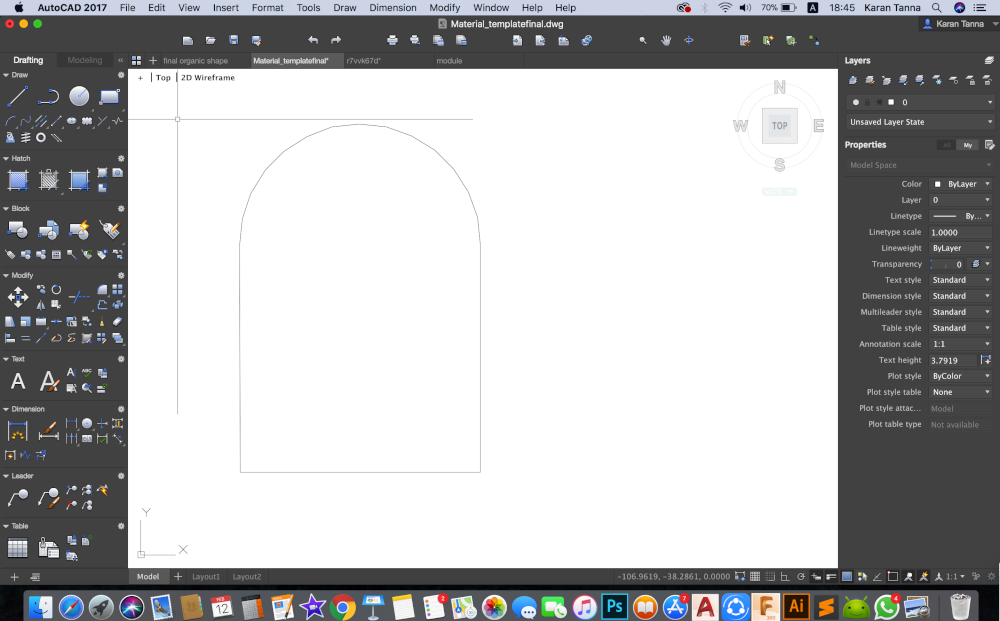The width and height of the screenshot is (1000, 621).
Task: Click the Rotate tool in Modify panel
Action: pos(56,289)
